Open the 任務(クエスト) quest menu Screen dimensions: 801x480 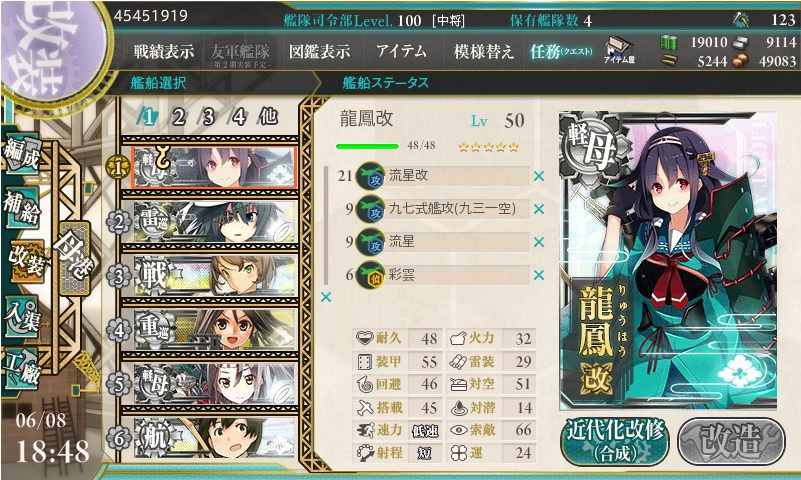tap(561, 51)
